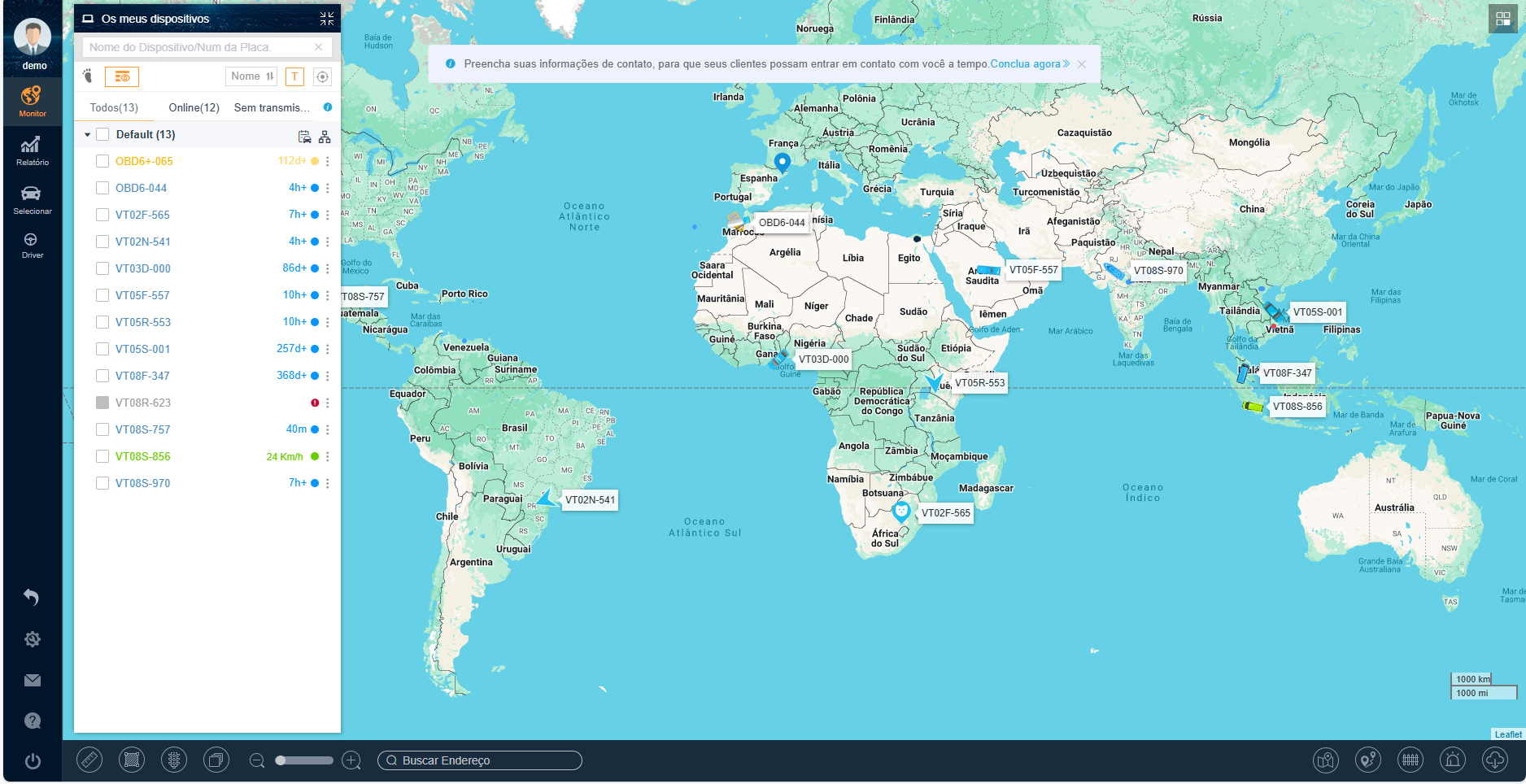Check the VT02F-565 checkbox

coord(102,215)
